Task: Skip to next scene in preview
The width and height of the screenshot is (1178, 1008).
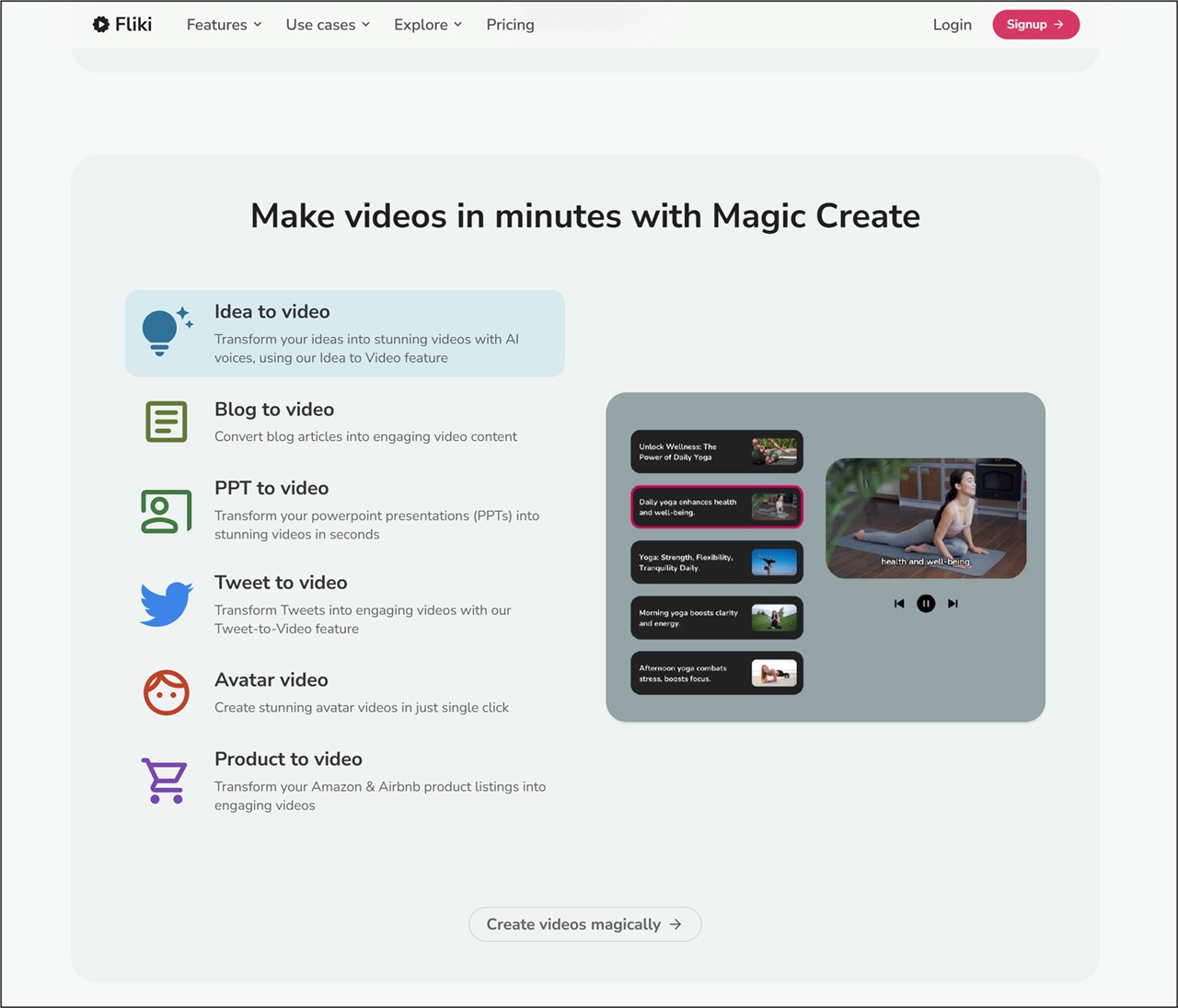Action: [953, 604]
